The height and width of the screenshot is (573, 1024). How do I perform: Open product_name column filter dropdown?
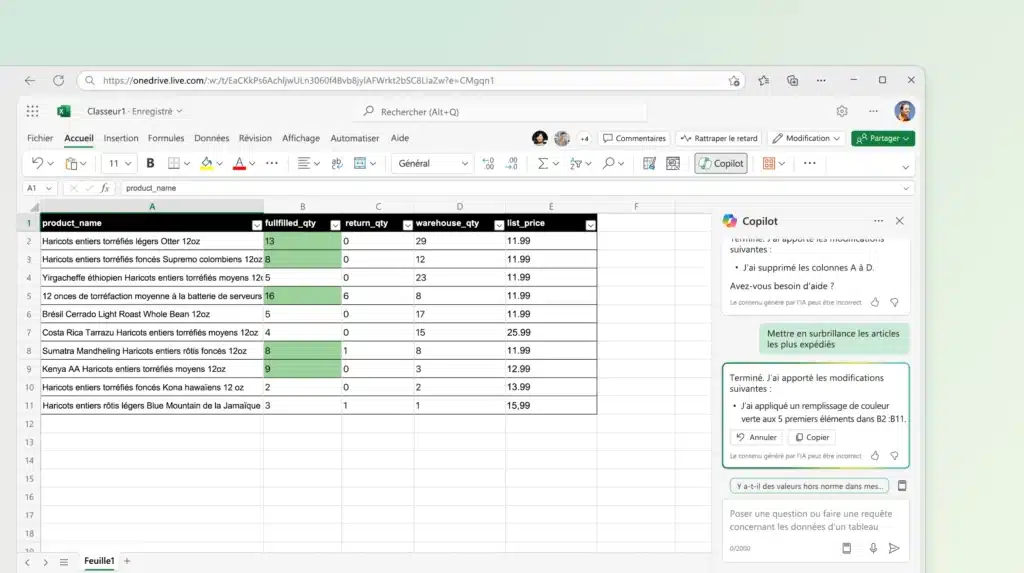(x=257, y=225)
